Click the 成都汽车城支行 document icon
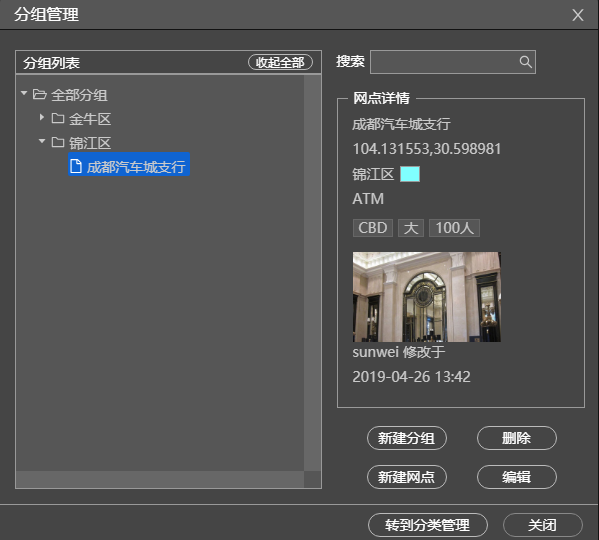Viewport: 599px width, 540px height. (x=76, y=166)
